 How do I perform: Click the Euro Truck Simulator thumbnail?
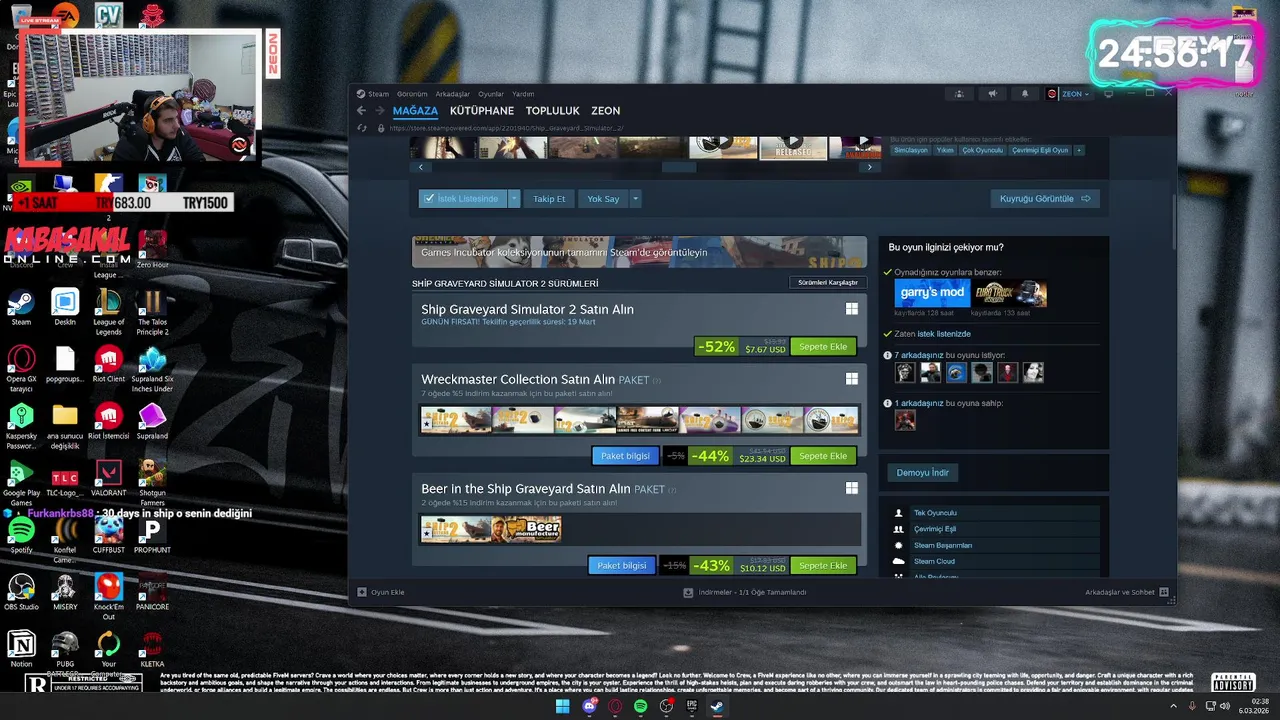tap(1011, 293)
